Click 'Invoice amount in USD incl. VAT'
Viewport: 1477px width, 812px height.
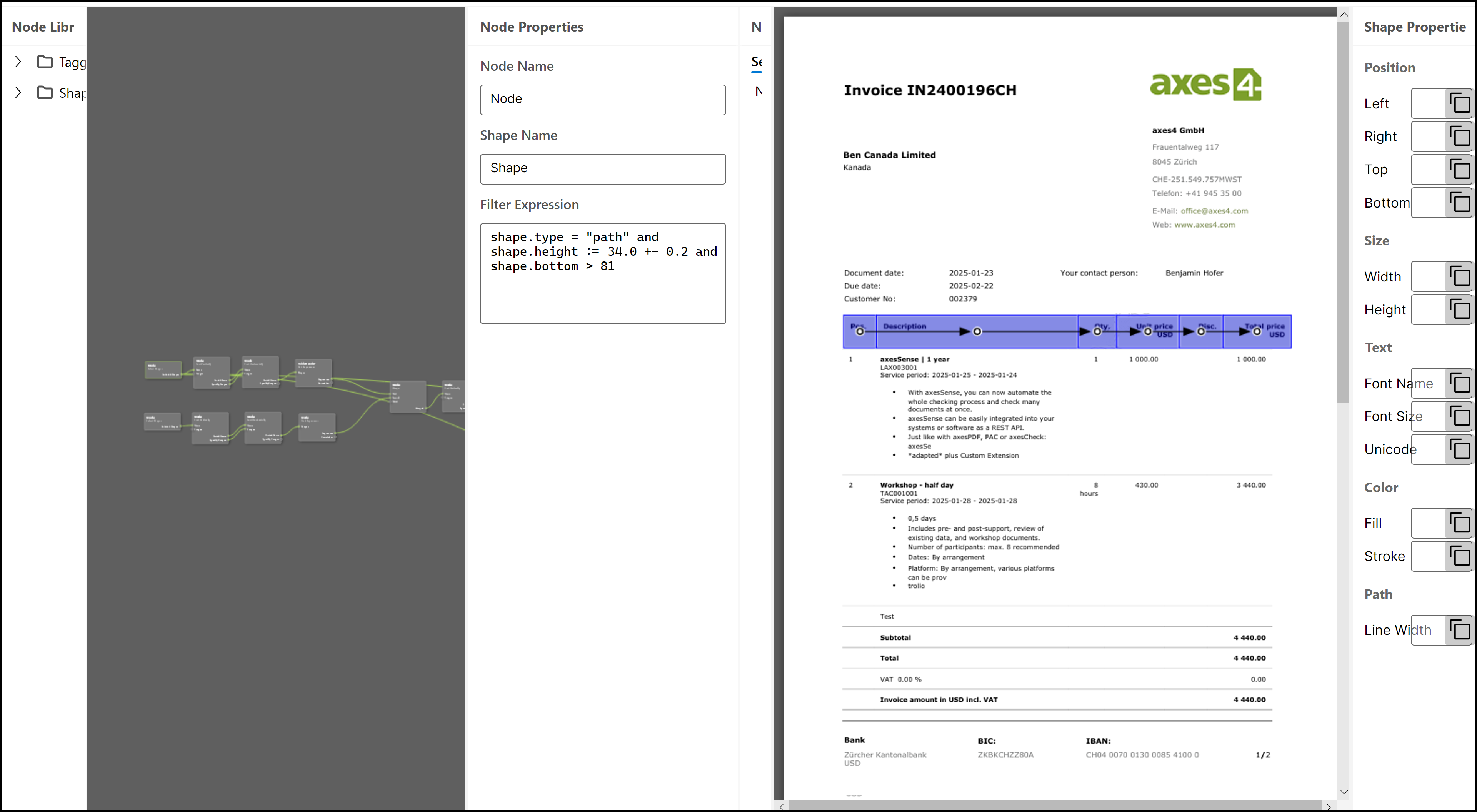pyautogui.click(x=939, y=700)
